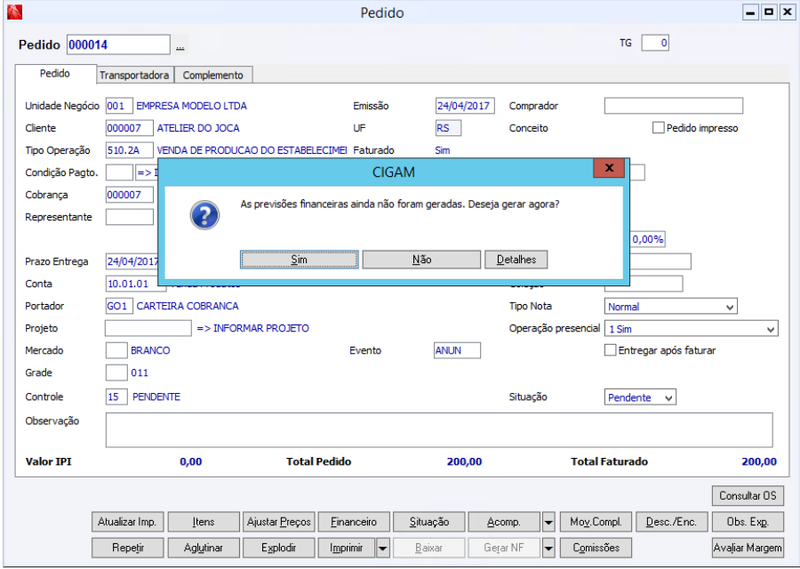Open the Itens button

coord(204,522)
